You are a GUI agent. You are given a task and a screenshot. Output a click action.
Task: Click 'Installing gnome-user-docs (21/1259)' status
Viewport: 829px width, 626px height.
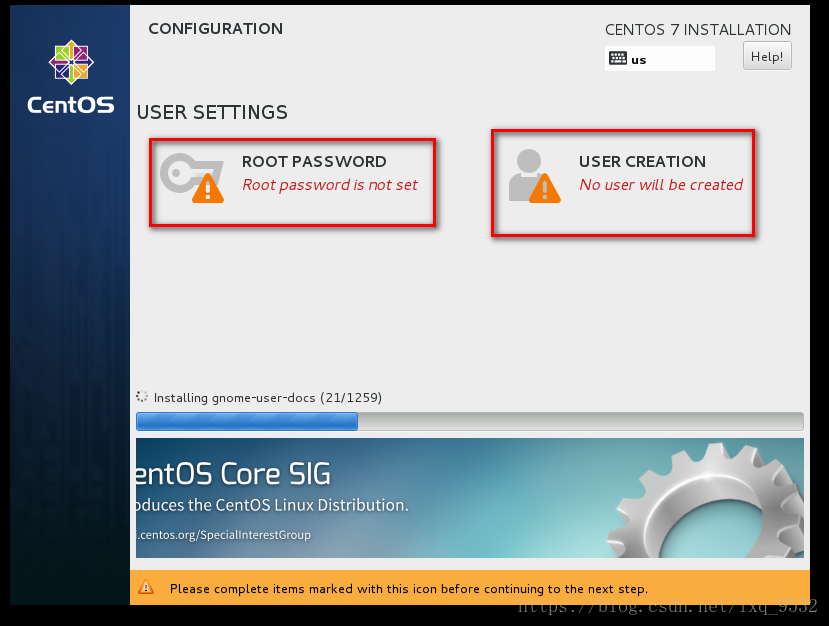268,398
